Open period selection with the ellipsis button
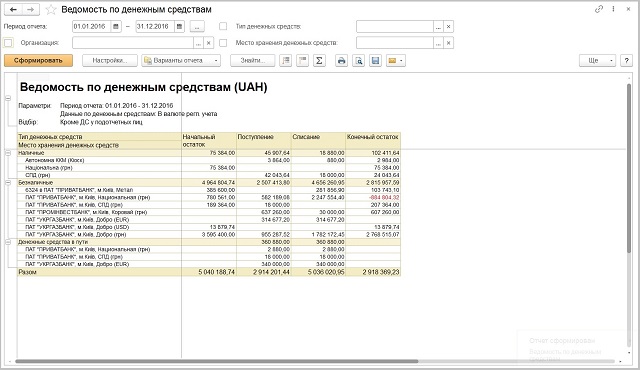 click(197, 27)
